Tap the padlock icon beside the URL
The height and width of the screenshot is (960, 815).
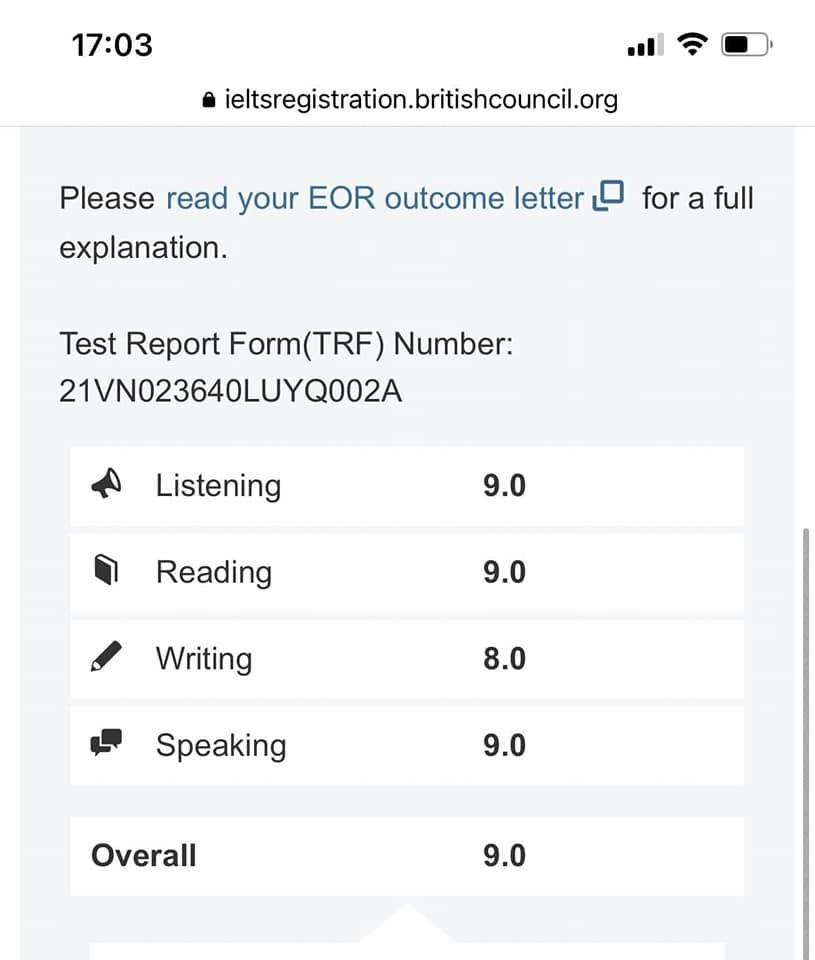[208, 100]
